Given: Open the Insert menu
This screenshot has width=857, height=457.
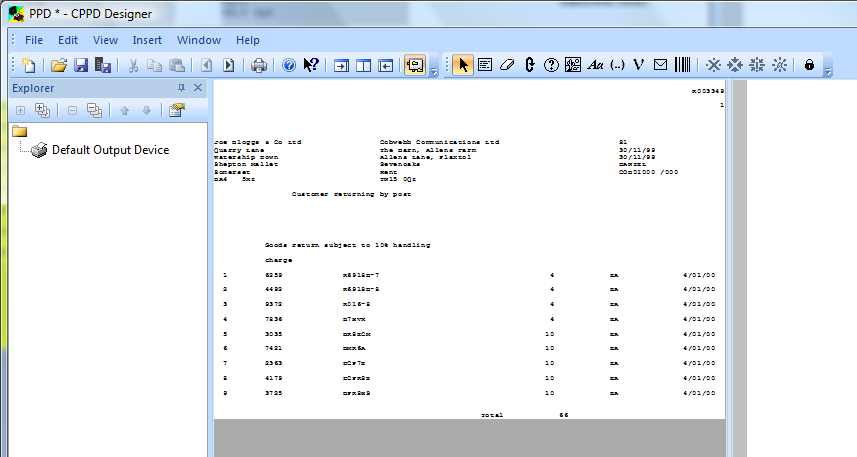Looking at the screenshot, I should coord(147,40).
